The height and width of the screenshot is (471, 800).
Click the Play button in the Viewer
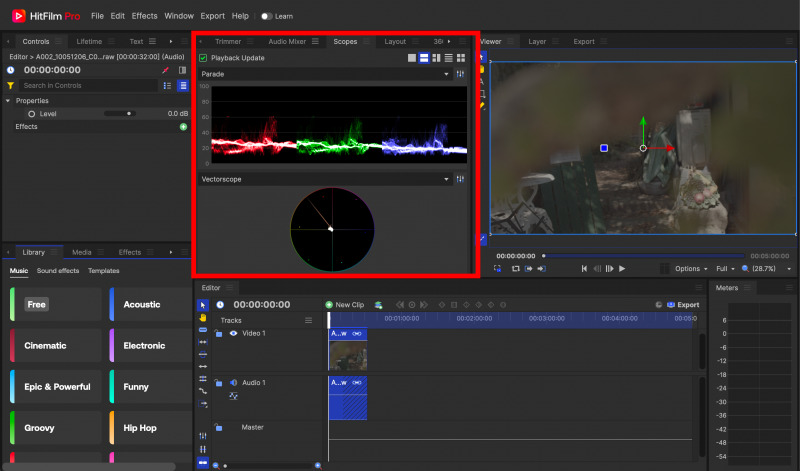622,269
